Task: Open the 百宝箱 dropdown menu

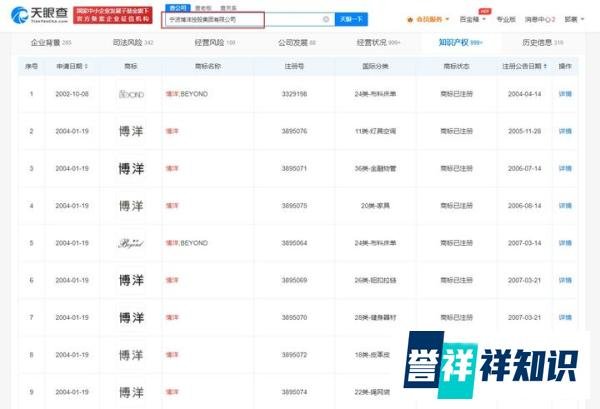Action: tap(473, 19)
